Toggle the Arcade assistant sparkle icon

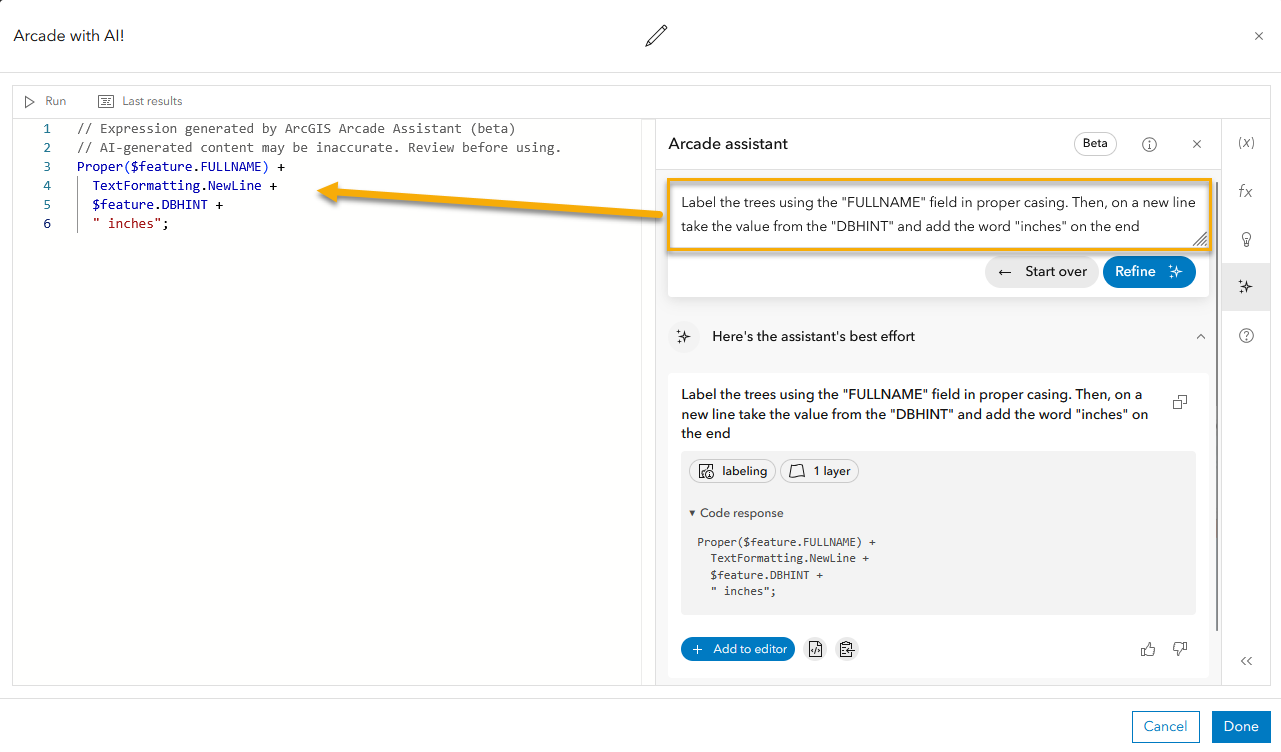point(1246,287)
